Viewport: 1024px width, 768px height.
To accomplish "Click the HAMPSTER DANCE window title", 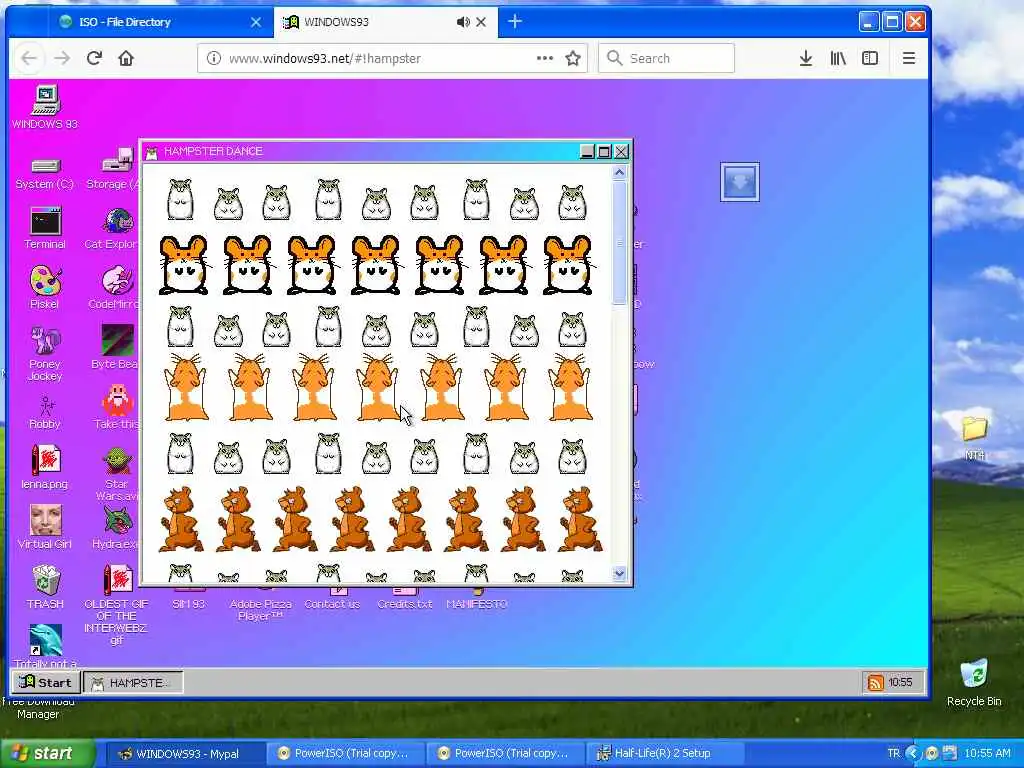I will (x=213, y=151).
